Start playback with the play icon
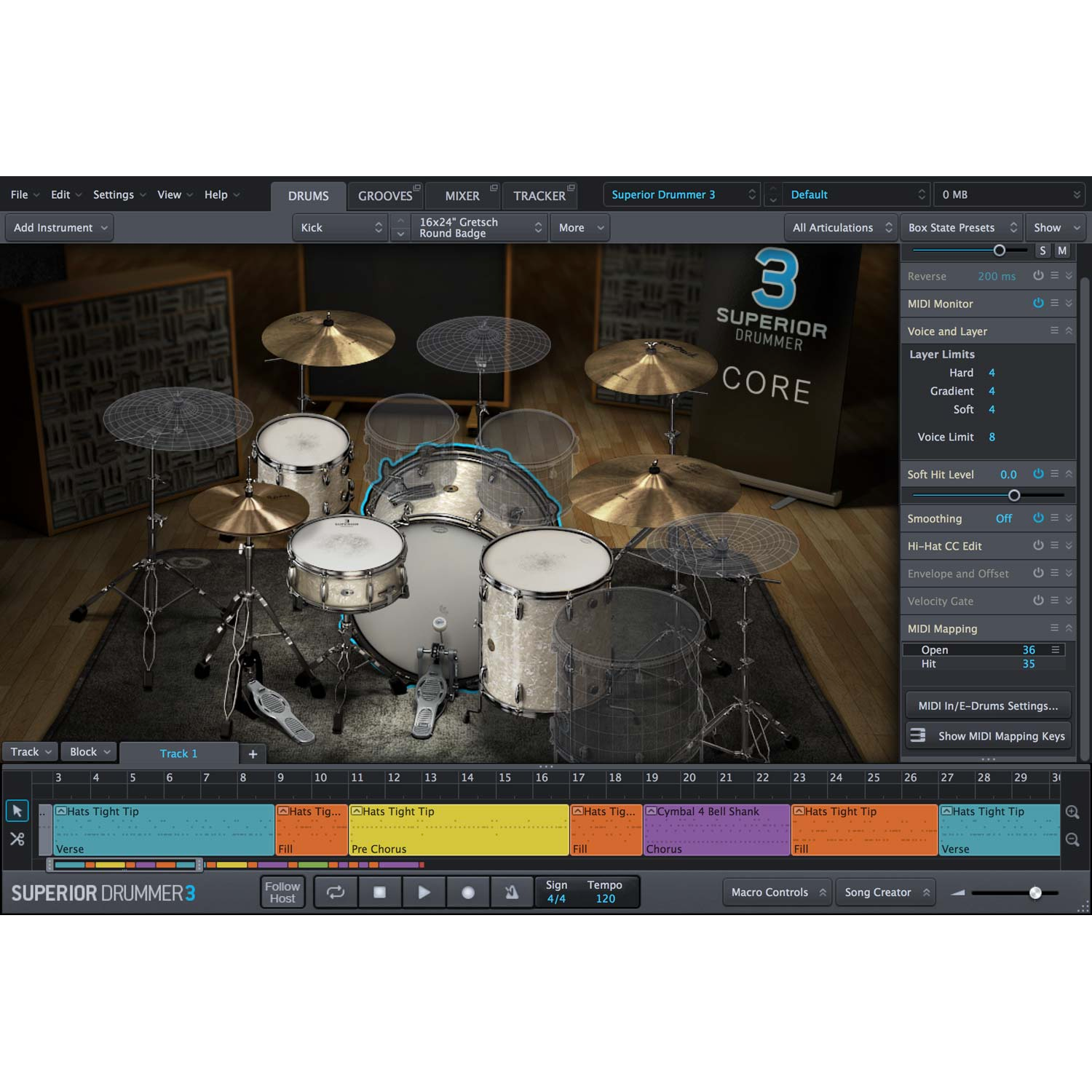Image resolution: width=1092 pixels, height=1092 pixels. tap(424, 891)
